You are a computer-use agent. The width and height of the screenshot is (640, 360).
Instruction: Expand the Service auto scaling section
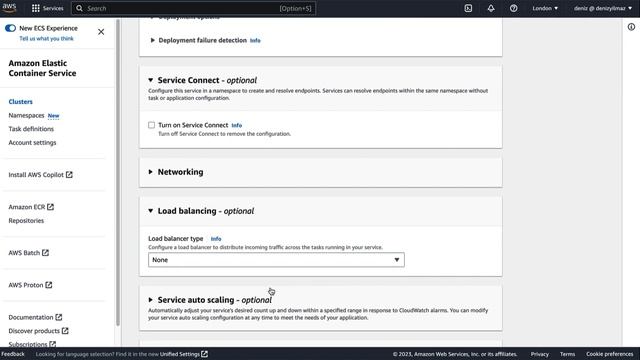coord(151,300)
